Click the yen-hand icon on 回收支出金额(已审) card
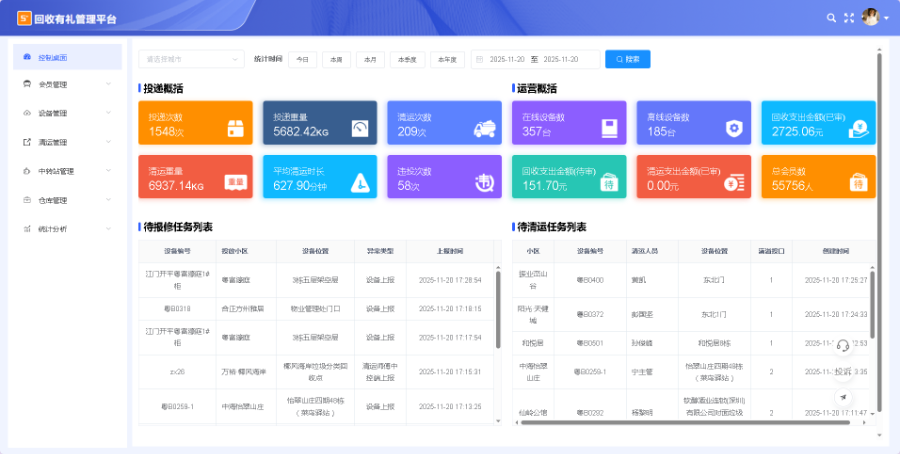 click(x=859, y=129)
